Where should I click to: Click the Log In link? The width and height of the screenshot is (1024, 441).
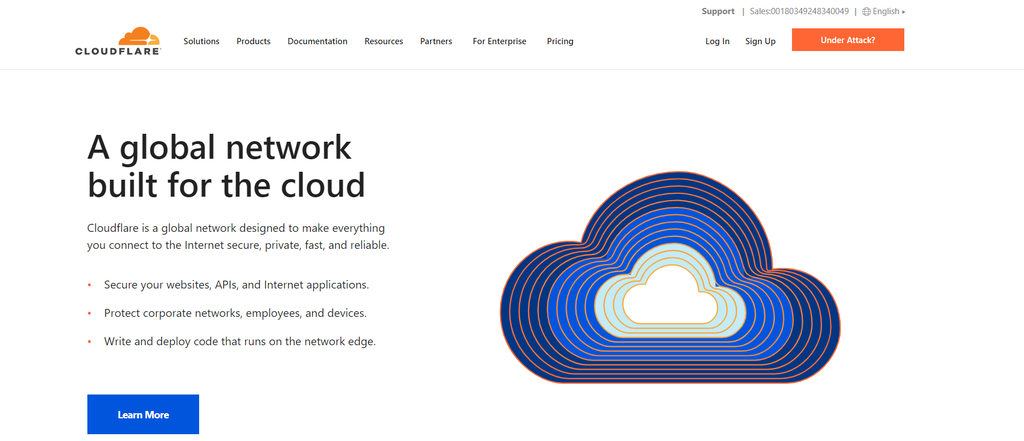[717, 42]
